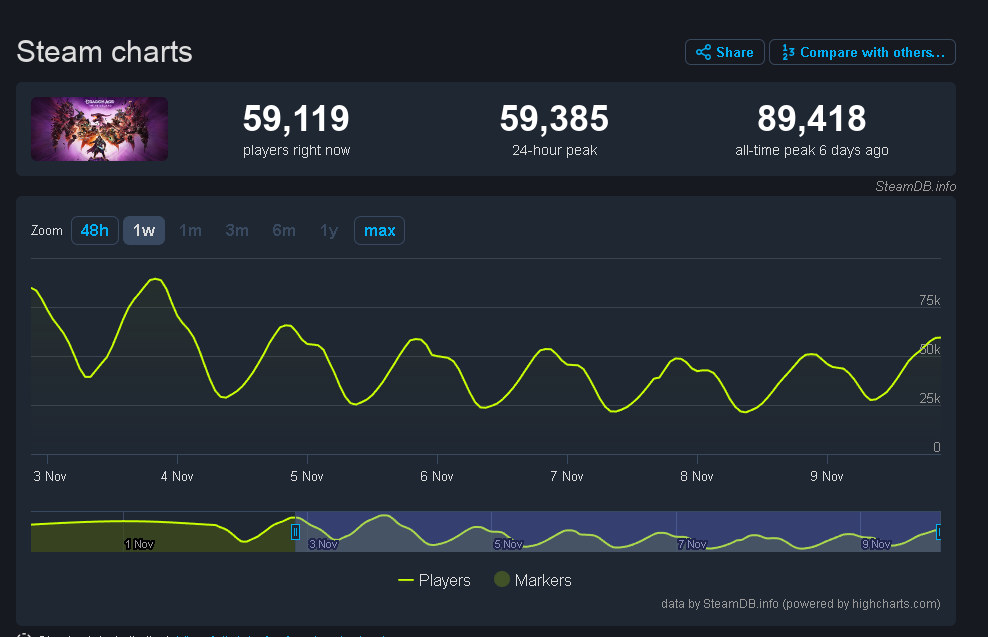
Task: Toggle the Players series in legend
Action: [x=435, y=580]
